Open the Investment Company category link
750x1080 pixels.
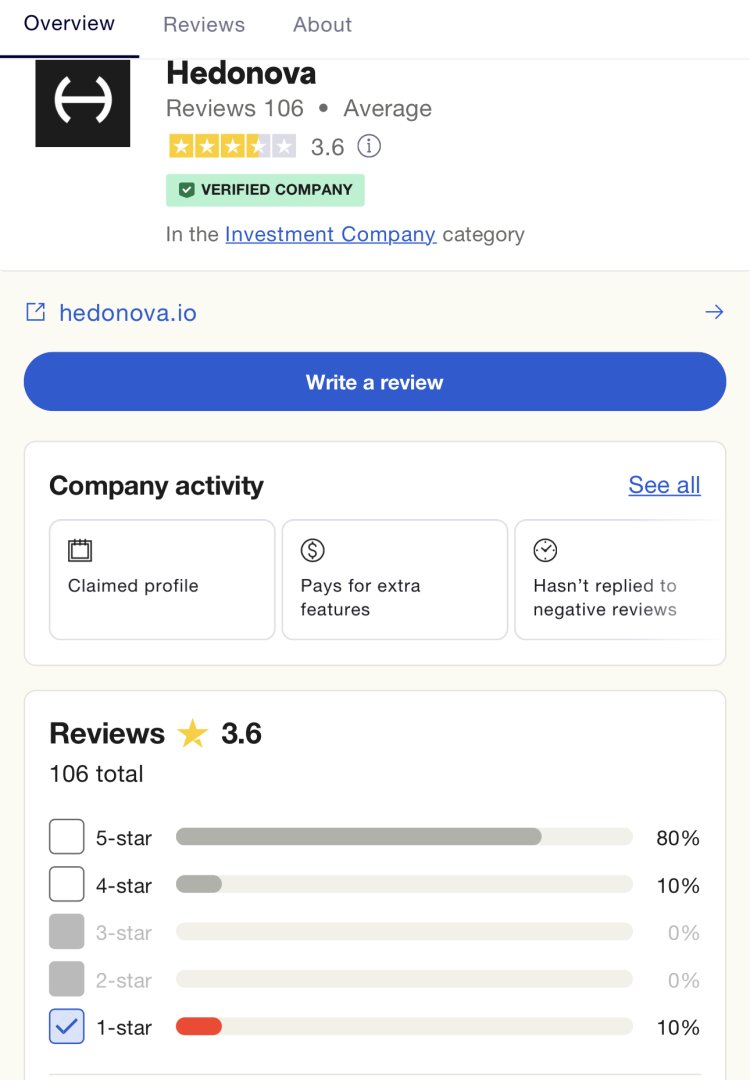(x=332, y=234)
